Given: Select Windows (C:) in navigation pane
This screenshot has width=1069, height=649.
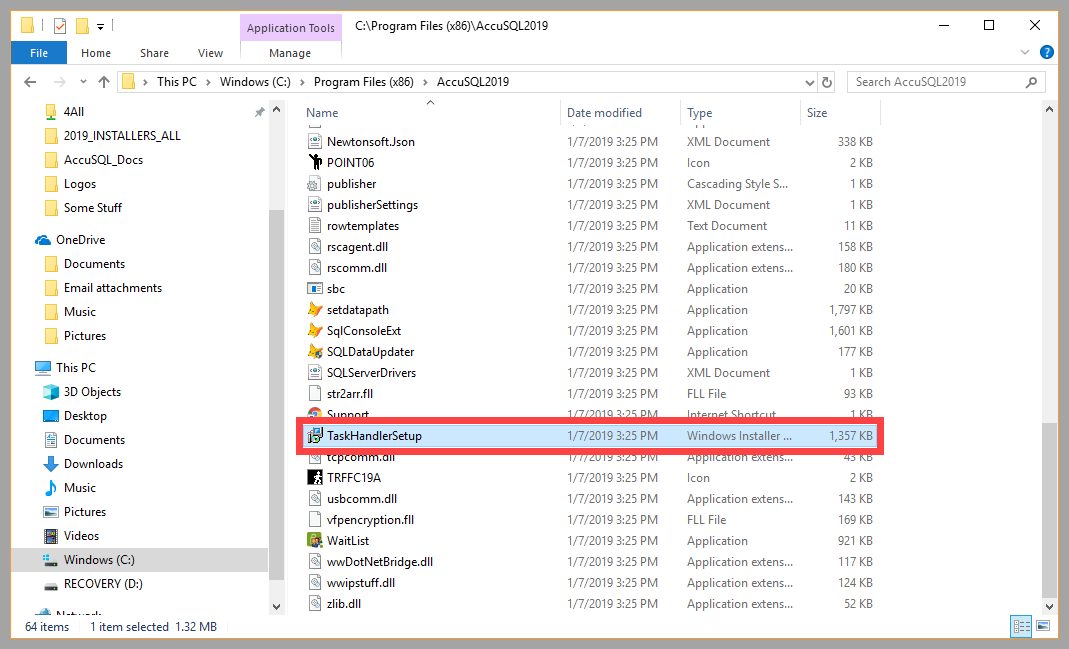Looking at the screenshot, I should click(99, 560).
